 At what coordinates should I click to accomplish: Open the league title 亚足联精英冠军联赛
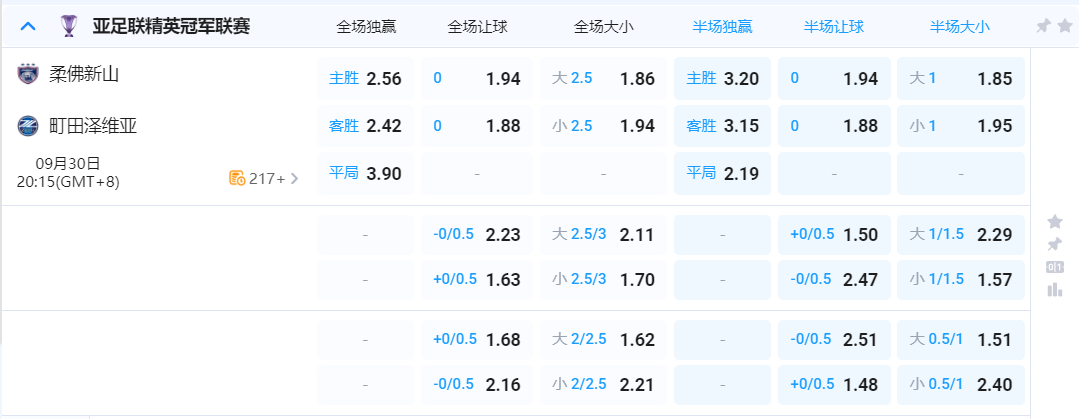(171, 27)
